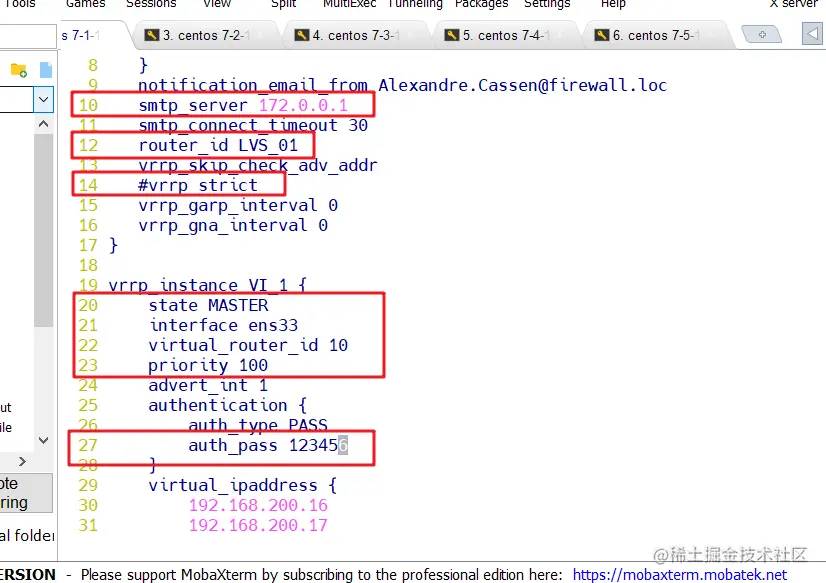Viewport: 826px width, 583px height.
Task: Click the vrrp_gna_interval 0 line
Action: click(x=233, y=225)
